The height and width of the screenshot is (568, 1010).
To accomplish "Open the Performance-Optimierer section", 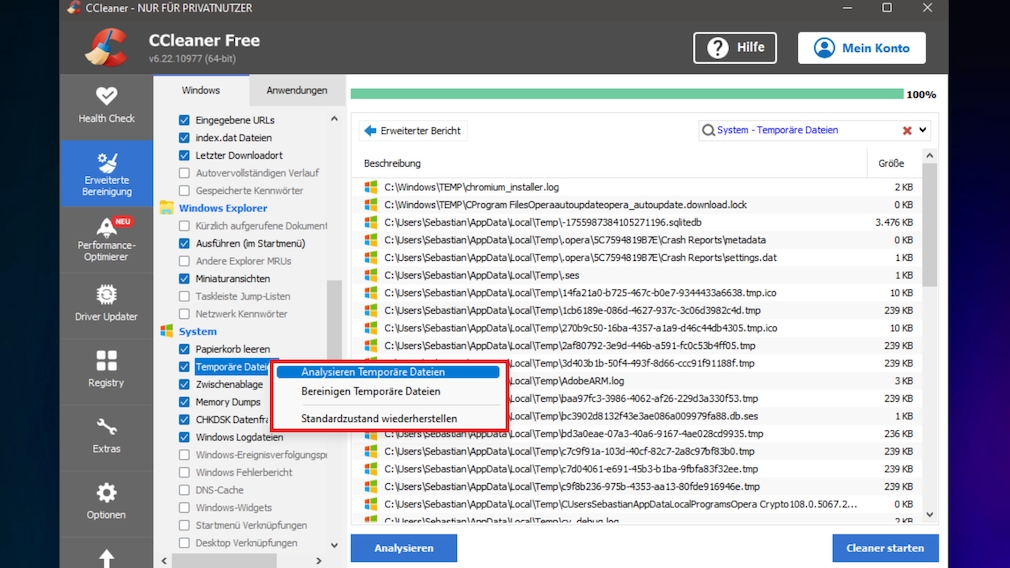I will pos(106,240).
